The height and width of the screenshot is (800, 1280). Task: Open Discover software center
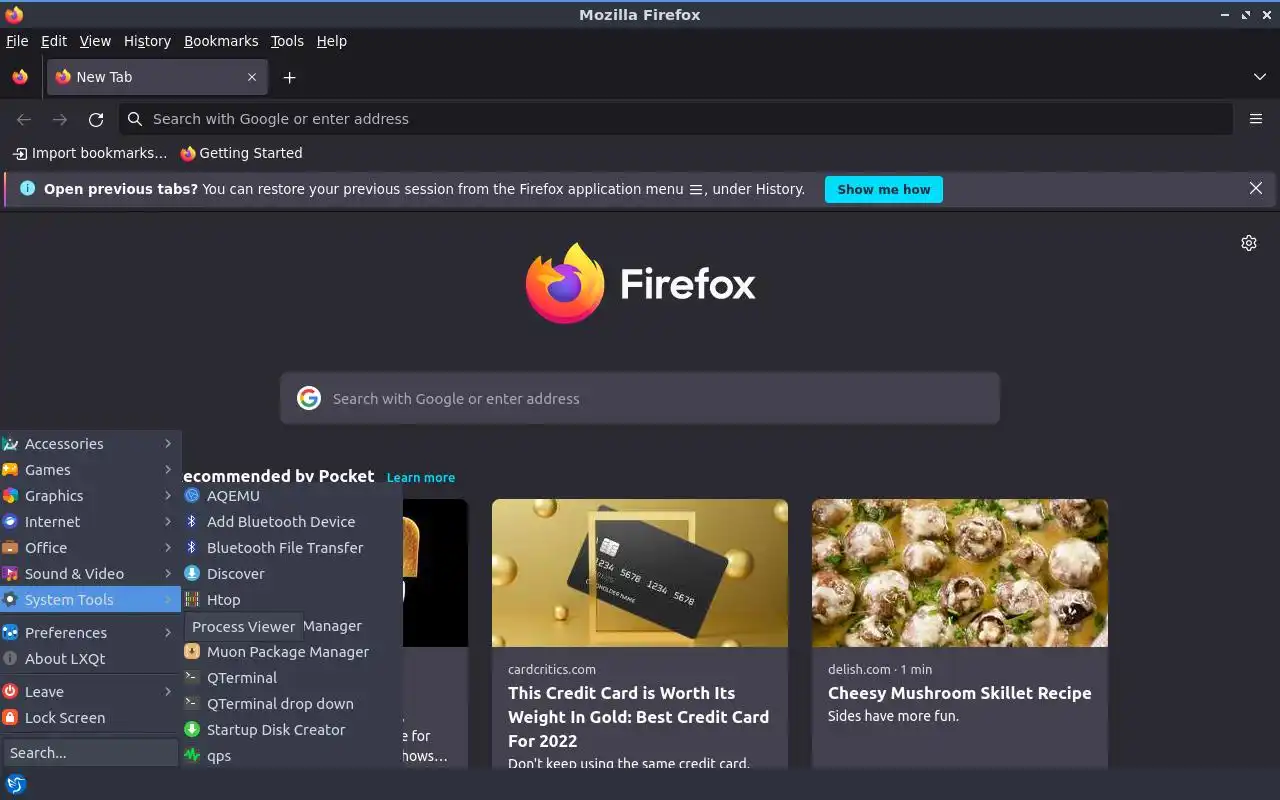[292, 574]
